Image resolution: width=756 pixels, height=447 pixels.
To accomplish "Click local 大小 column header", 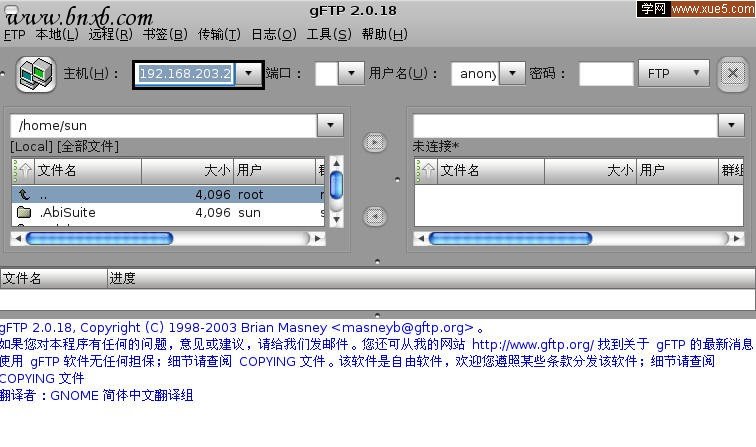I will click(x=188, y=170).
